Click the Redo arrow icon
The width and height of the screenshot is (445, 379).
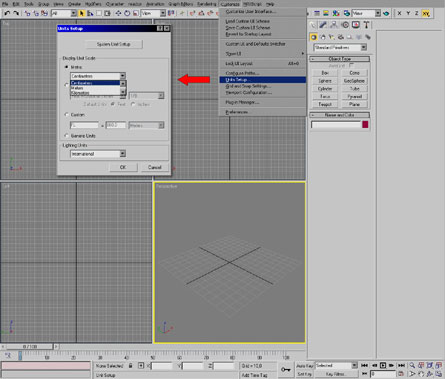[16, 13]
